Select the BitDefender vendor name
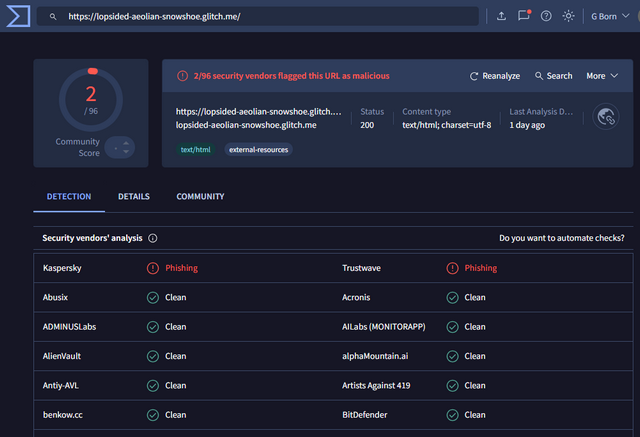Viewport: 640px width, 437px height. point(364,415)
